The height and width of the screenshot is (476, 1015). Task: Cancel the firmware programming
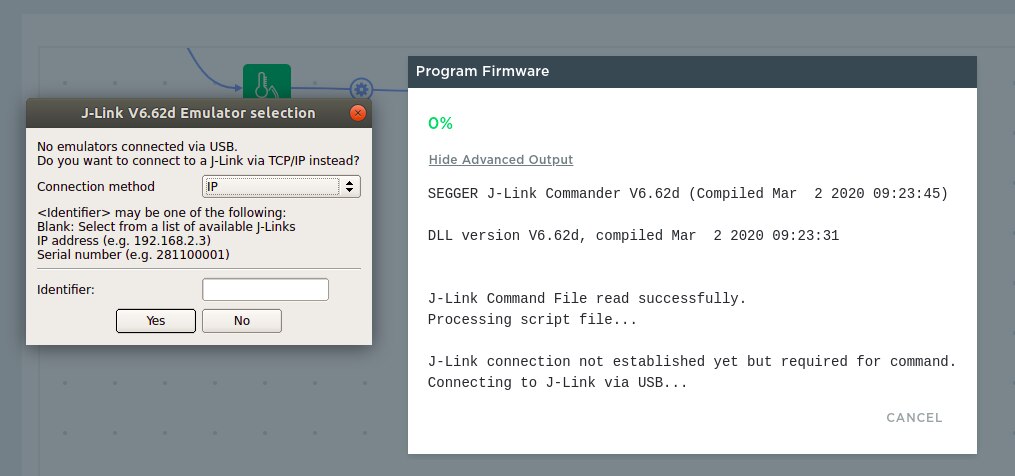[x=914, y=417]
